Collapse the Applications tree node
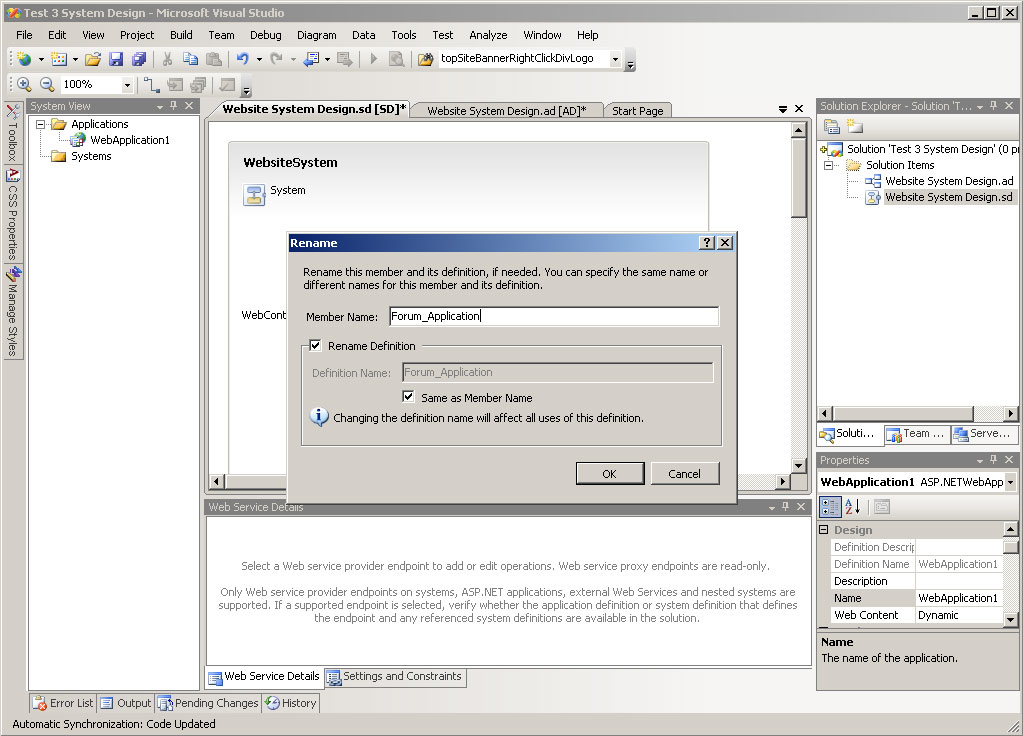The image size is (1023, 736). click(40, 124)
